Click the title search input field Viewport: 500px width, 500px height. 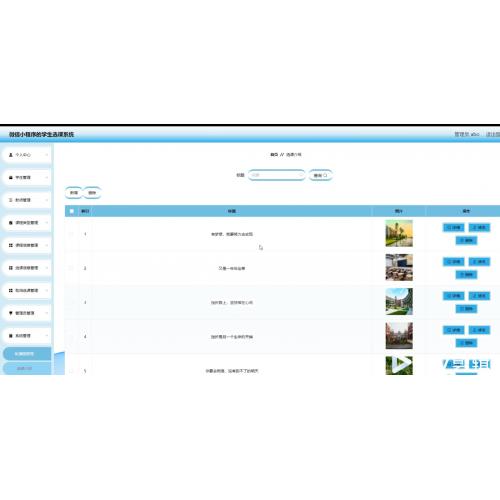click(277, 175)
